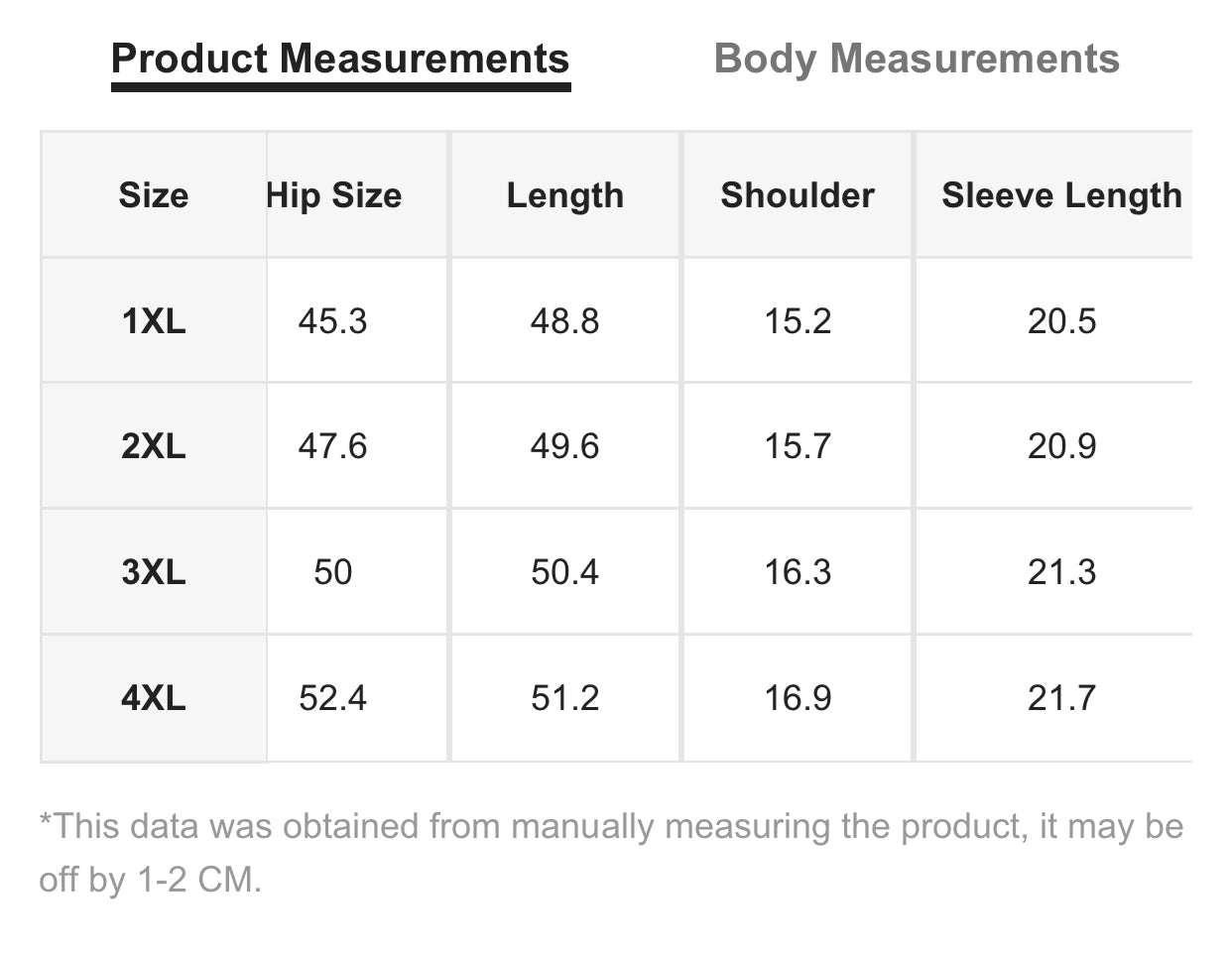Select the 2XL length value 49.6
This screenshot has height=953, width=1232.
pyautogui.click(x=564, y=446)
